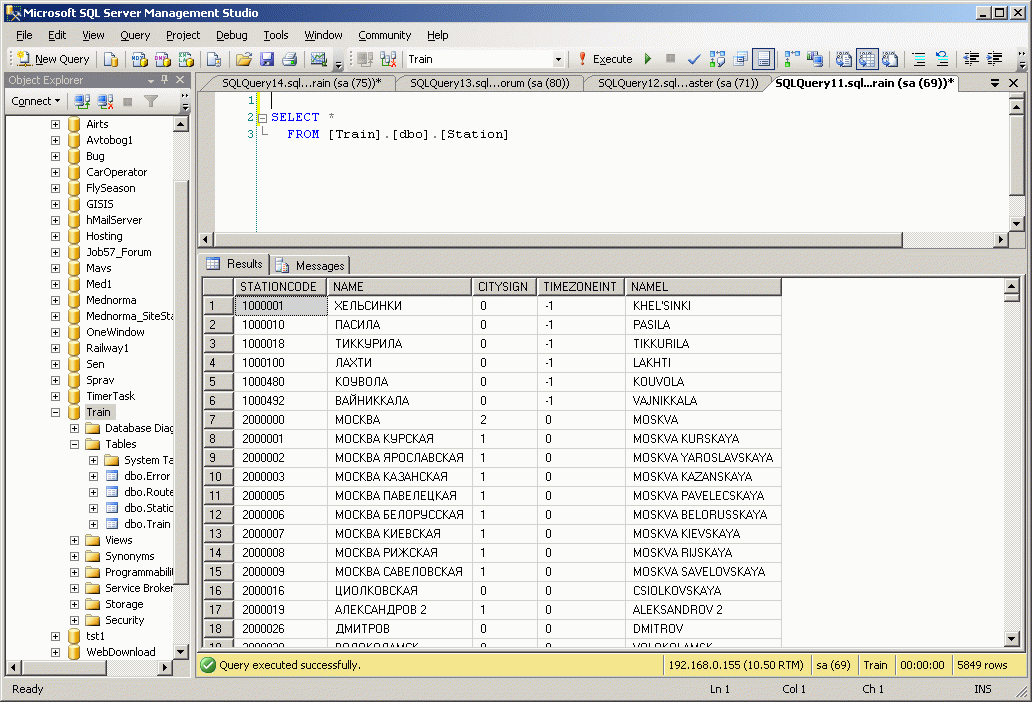Expand the Airts database node
Image resolution: width=1032 pixels, height=702 pixels.
pos(55,124)
